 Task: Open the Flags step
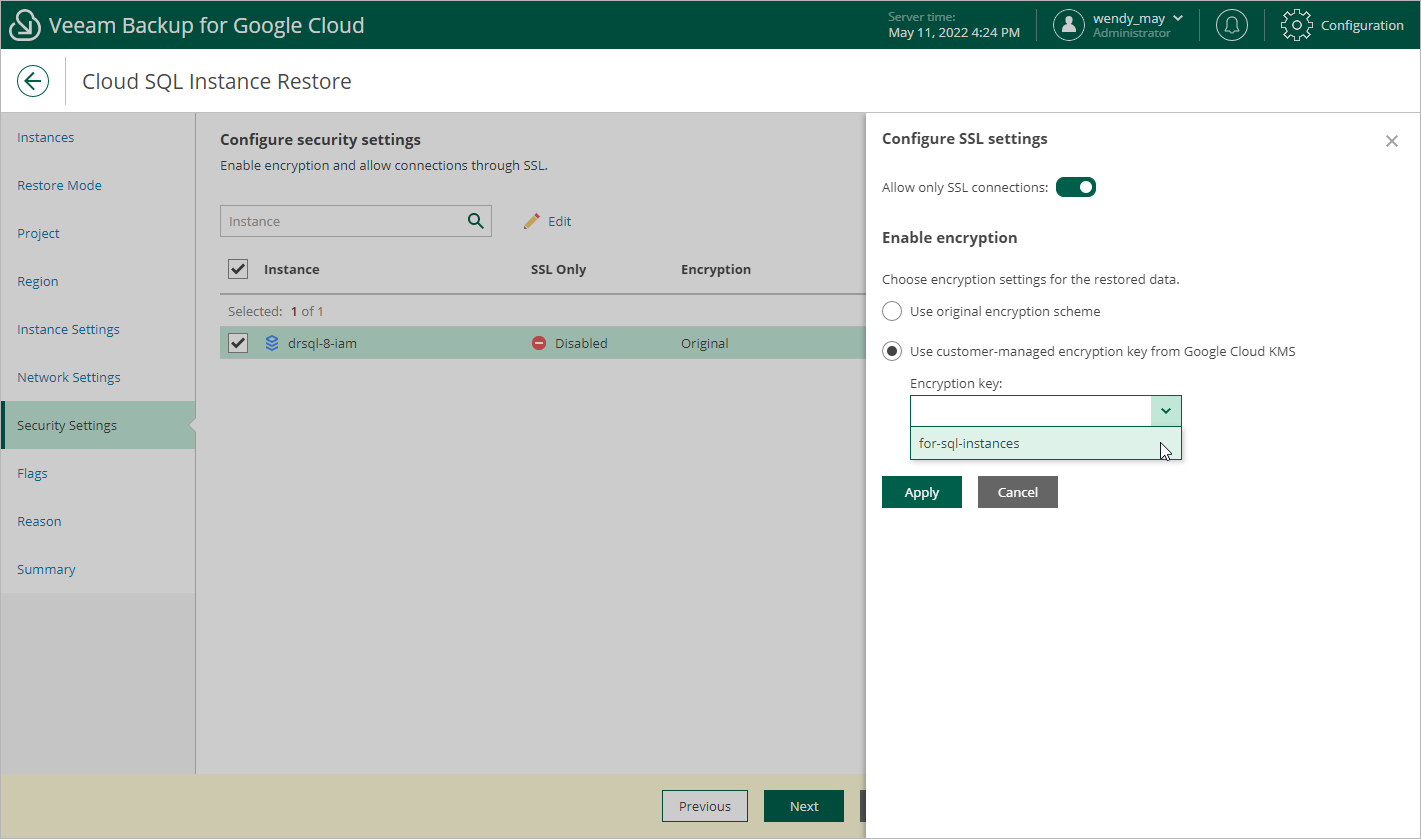pyautogui.click(x=32, y=473)
